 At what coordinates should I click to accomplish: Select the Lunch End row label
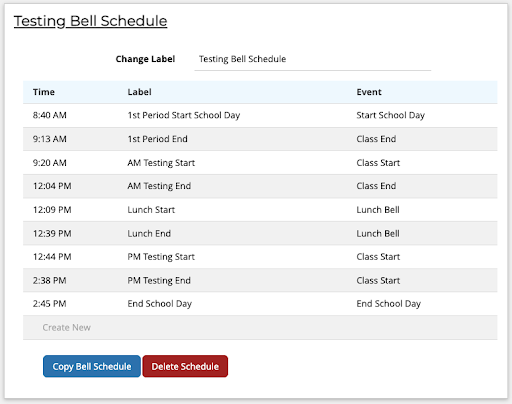tap(149, 233)
